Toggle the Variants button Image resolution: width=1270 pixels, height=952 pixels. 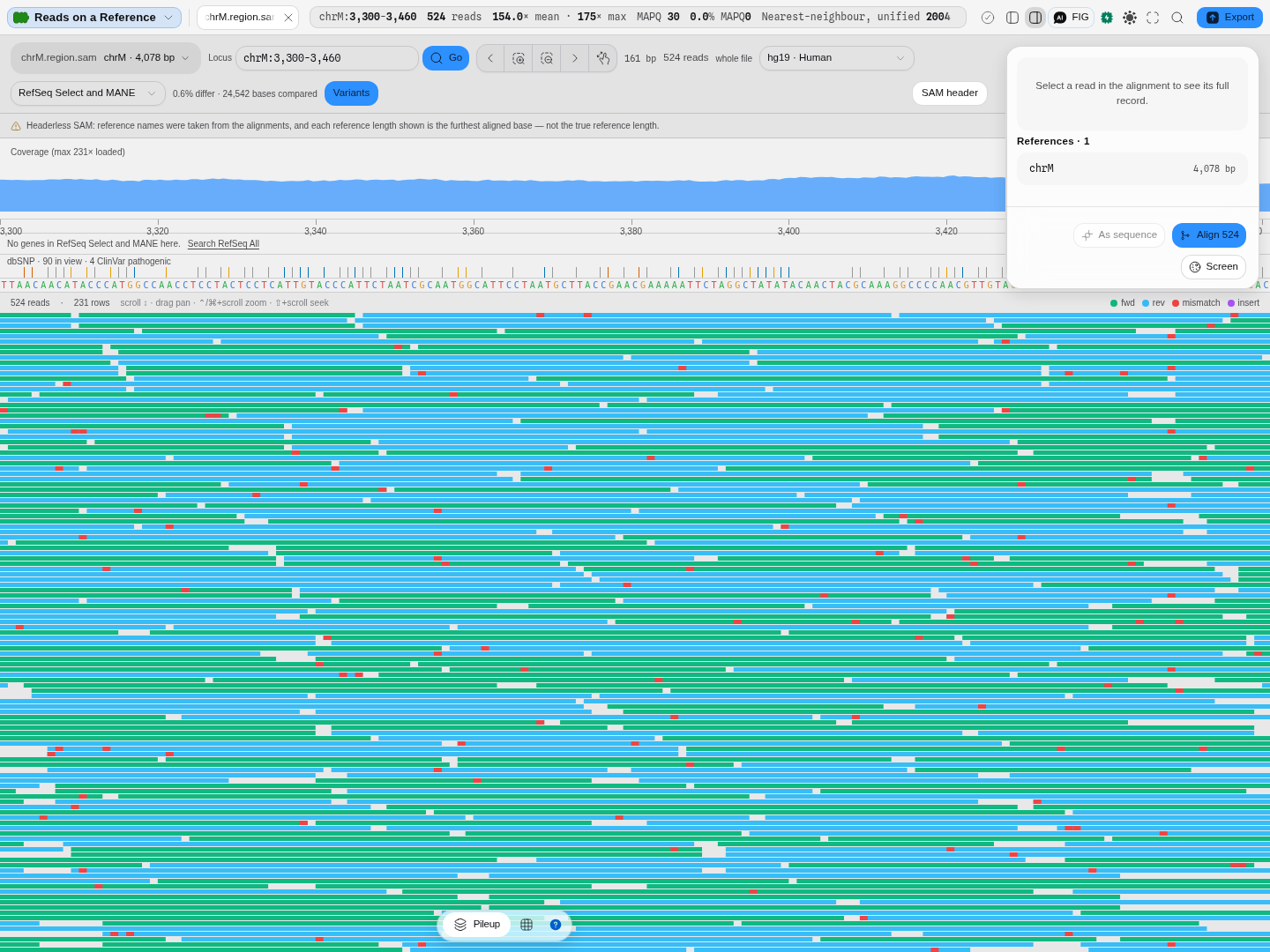351,93
